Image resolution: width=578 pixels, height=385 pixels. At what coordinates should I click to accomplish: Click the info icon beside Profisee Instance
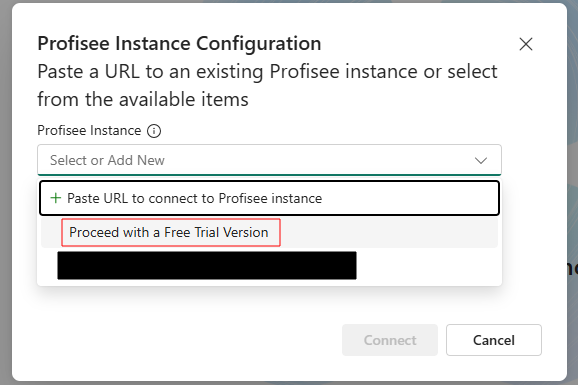[154, 131]
